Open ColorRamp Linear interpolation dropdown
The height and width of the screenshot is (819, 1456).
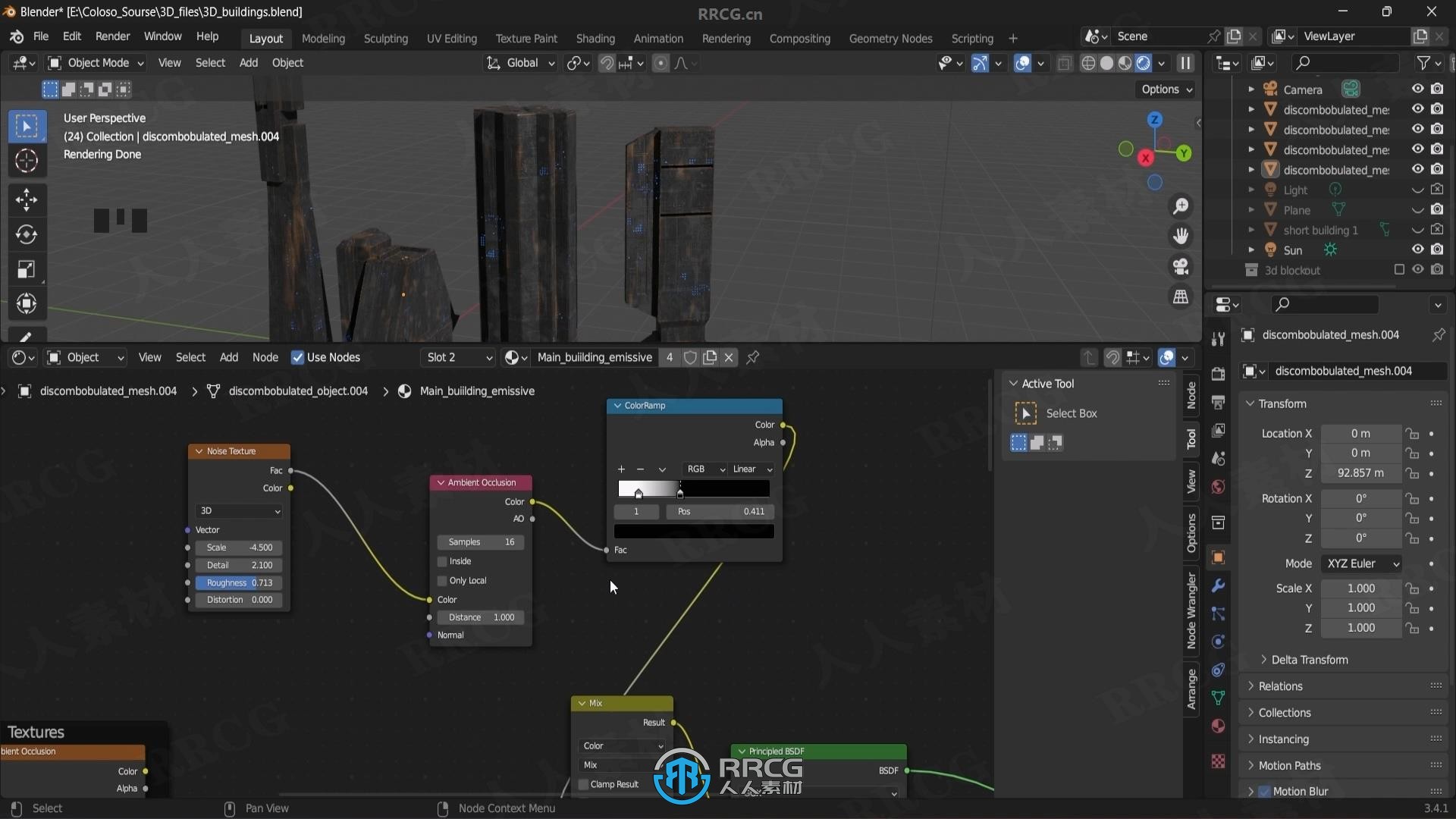coord(751,469)
